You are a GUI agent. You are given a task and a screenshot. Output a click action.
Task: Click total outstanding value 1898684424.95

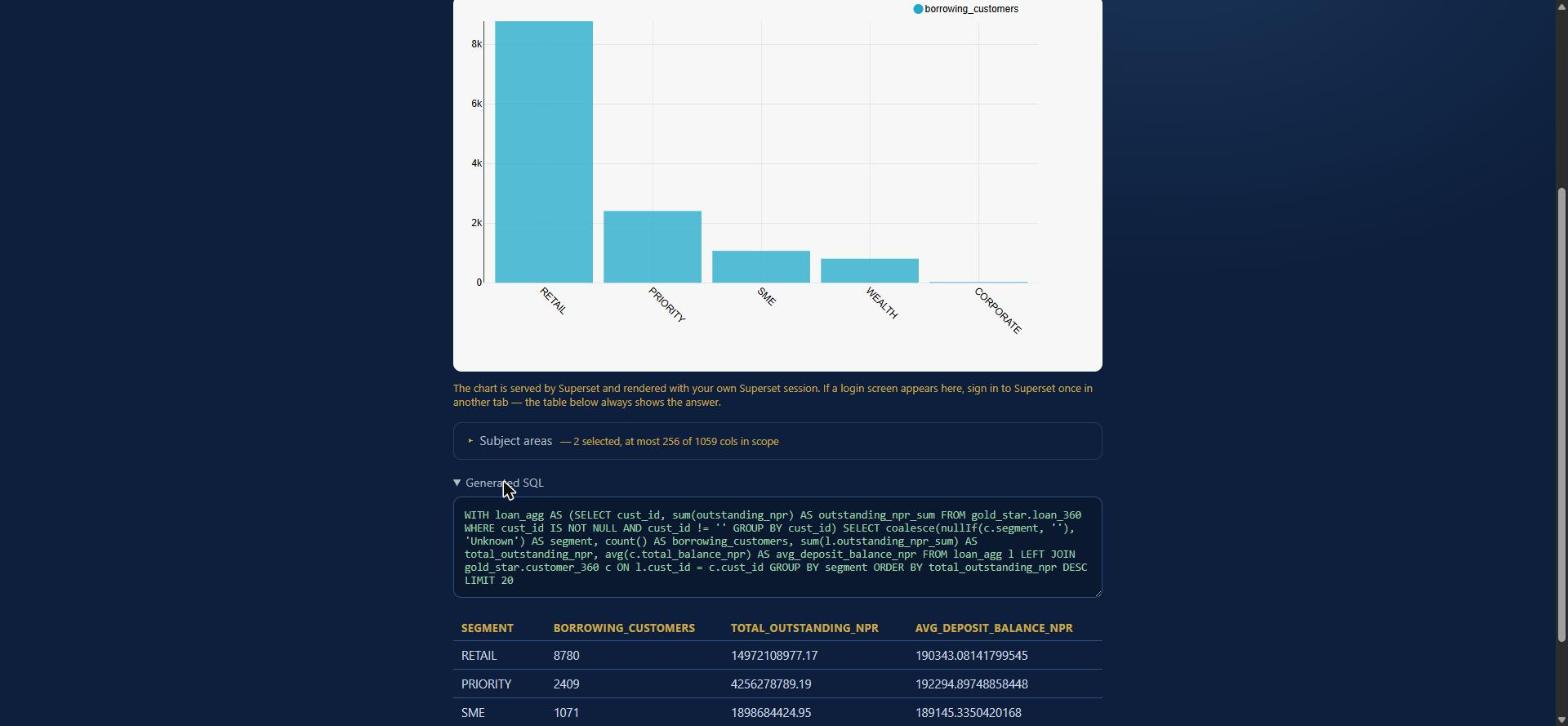tap(771, 713)
